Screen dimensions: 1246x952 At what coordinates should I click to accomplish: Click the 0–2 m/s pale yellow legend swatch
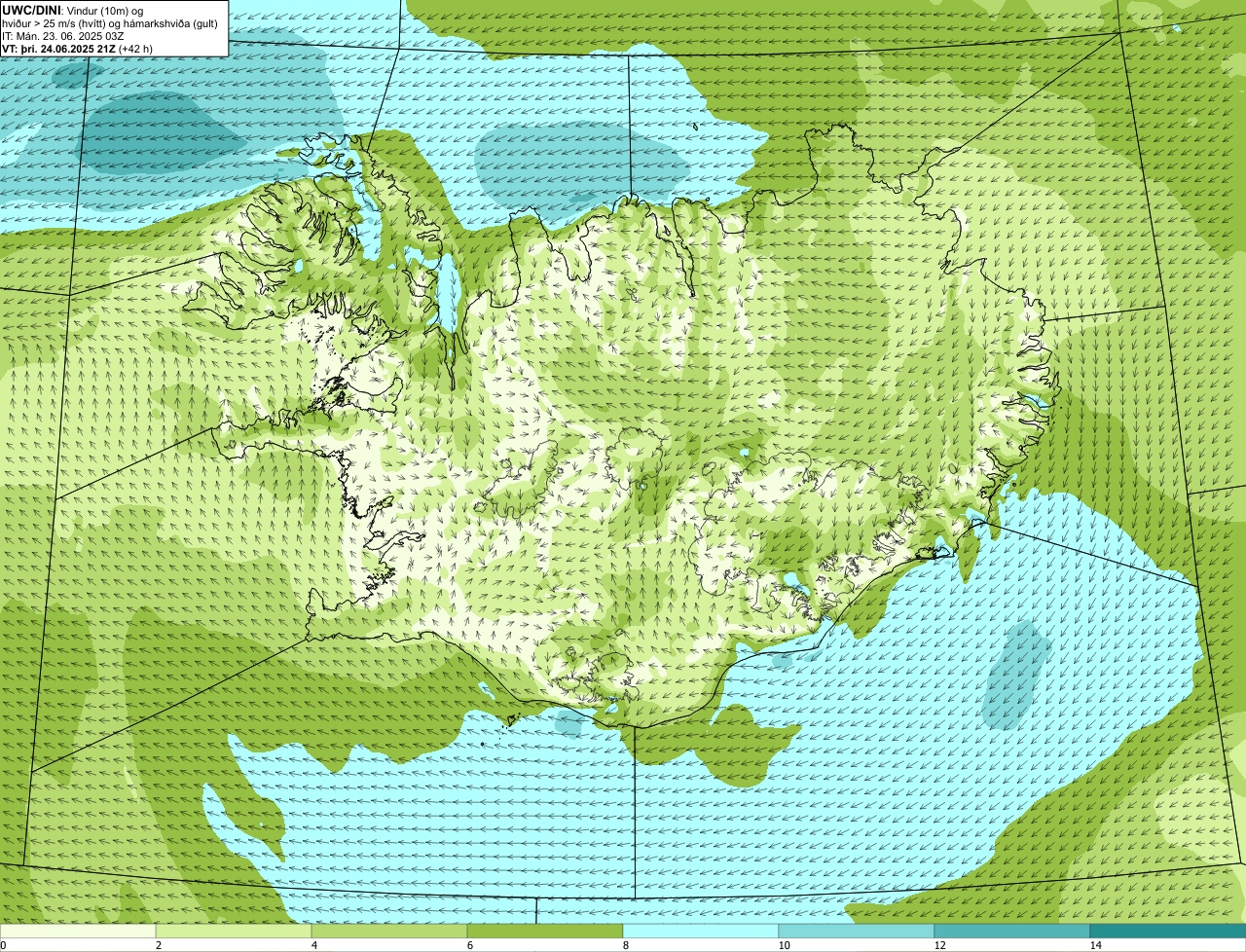point(78,931)
